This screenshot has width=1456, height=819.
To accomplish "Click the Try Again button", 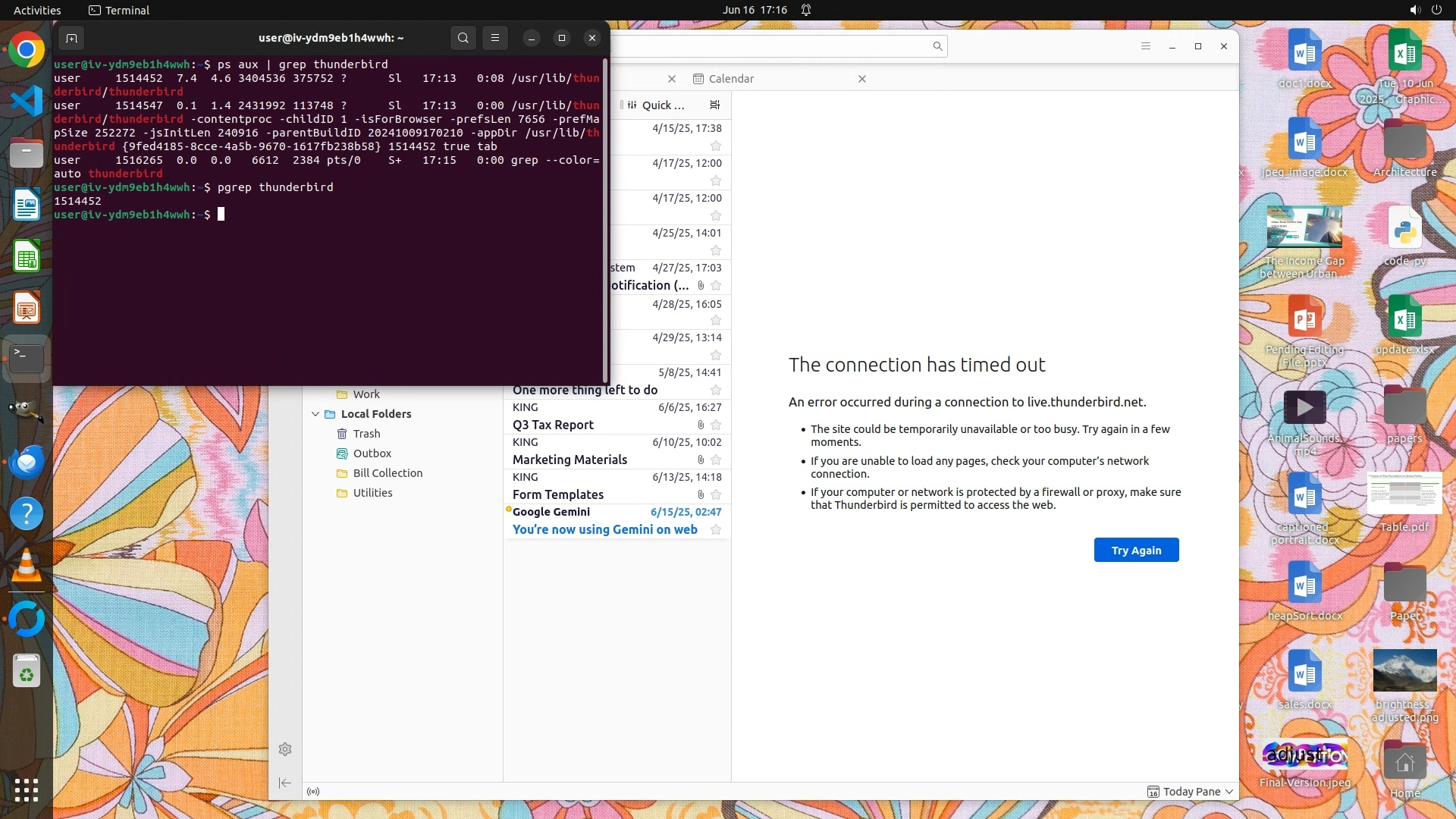I will (x=1136, y=551).
